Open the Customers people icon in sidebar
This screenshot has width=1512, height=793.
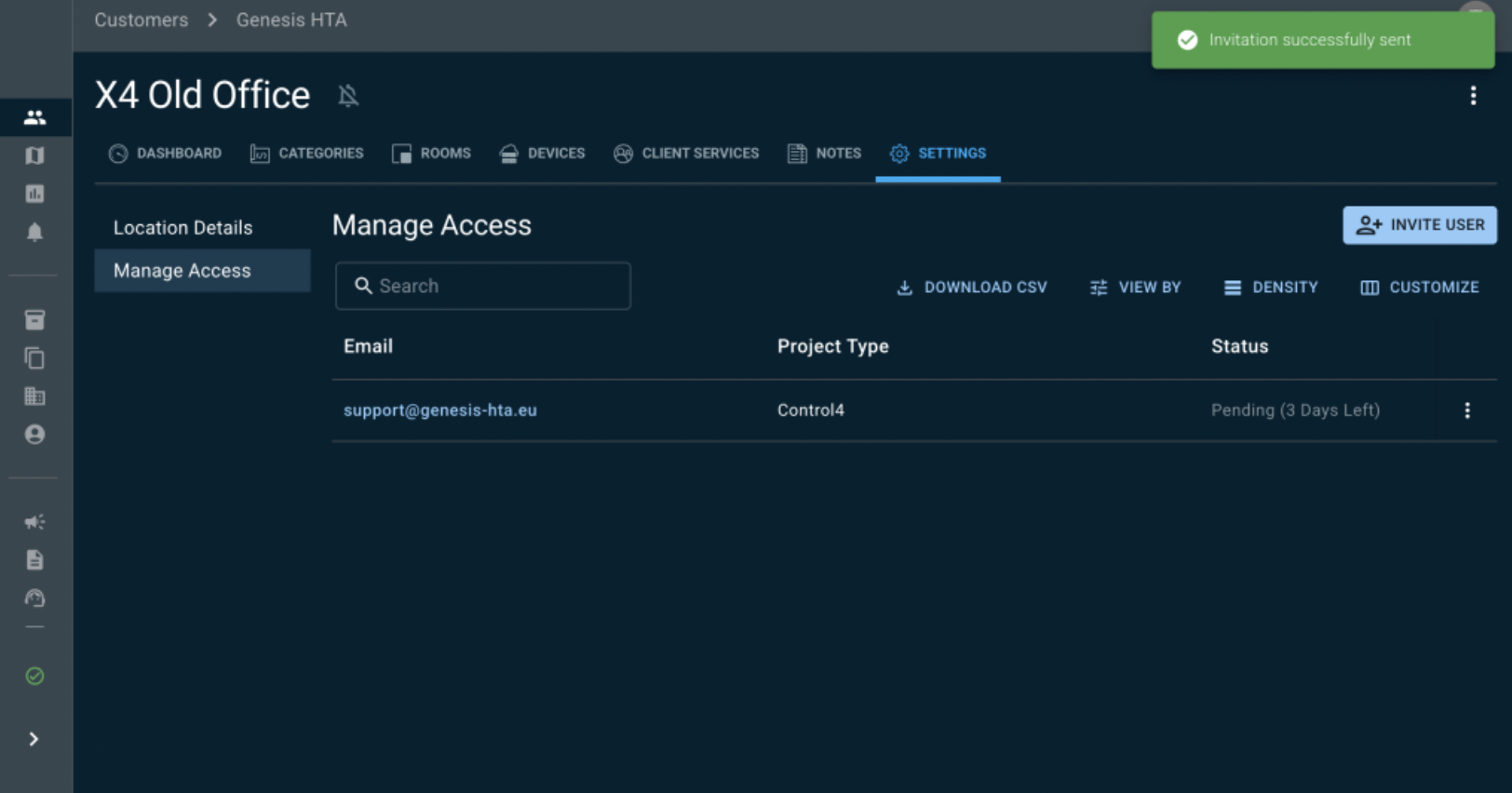click(x=35, y=117)
